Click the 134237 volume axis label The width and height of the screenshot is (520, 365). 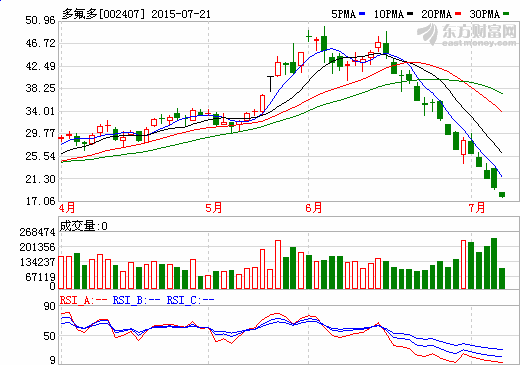(37, 262)
